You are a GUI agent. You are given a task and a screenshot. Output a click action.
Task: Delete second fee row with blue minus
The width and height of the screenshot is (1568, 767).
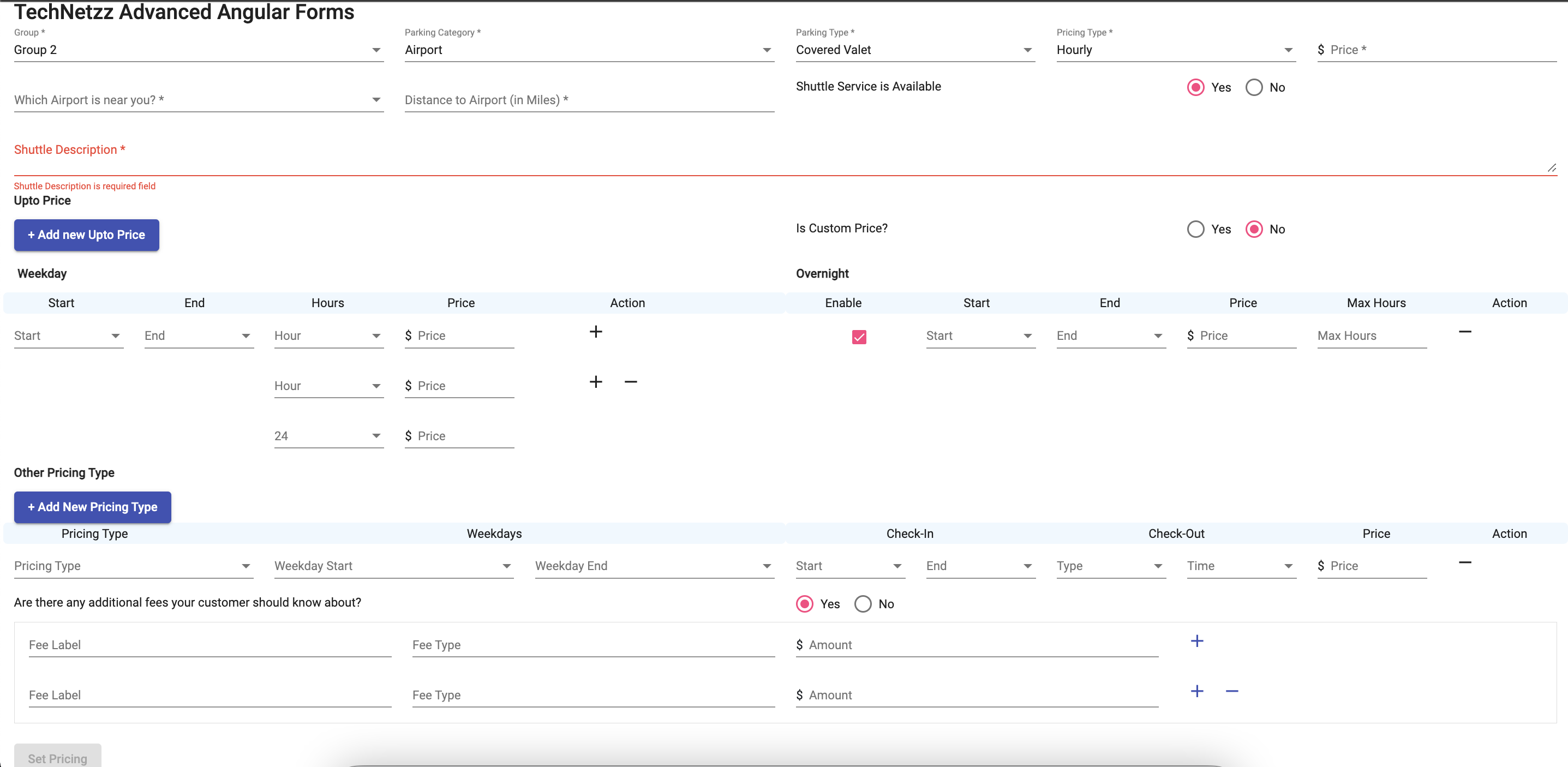[x=1231, y=691]
